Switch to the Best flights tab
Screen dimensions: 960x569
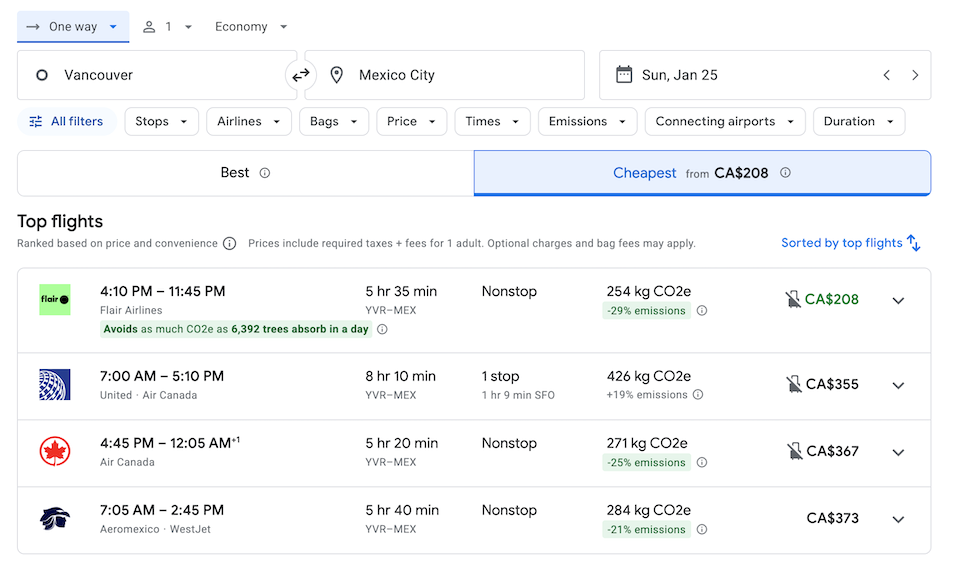pyautogui.click(x=245, y=173)
